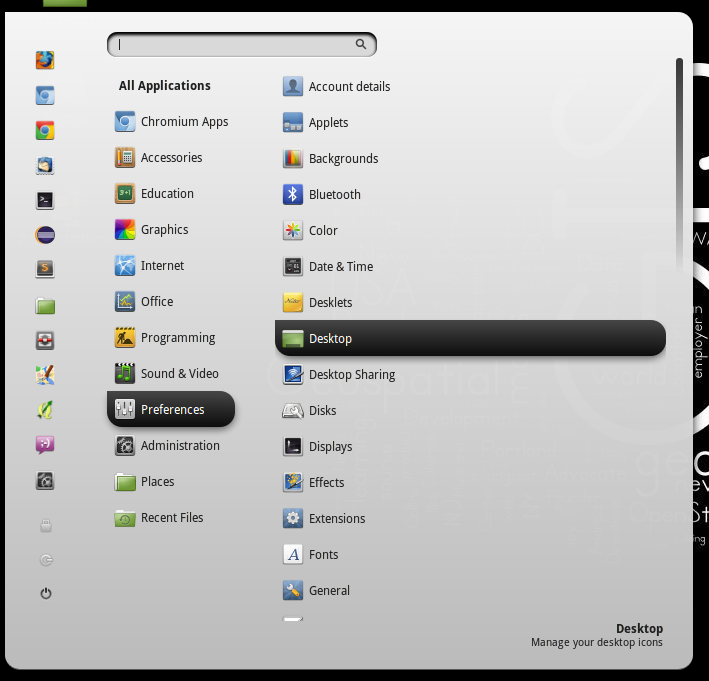
Task: Launch the highlighted Desktop entry
Action: 470,338
